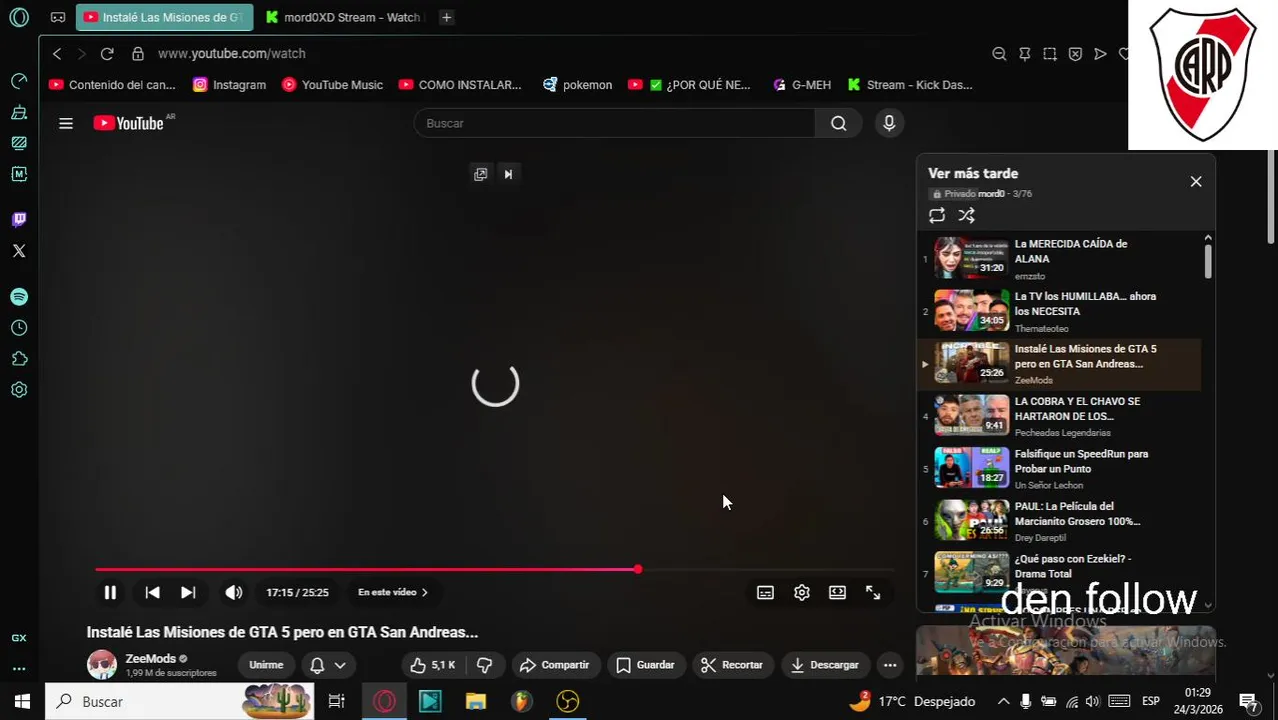Screen dimensions: 1278x720
Task: Reload the YouTube page
Action: tap(107, 54)
